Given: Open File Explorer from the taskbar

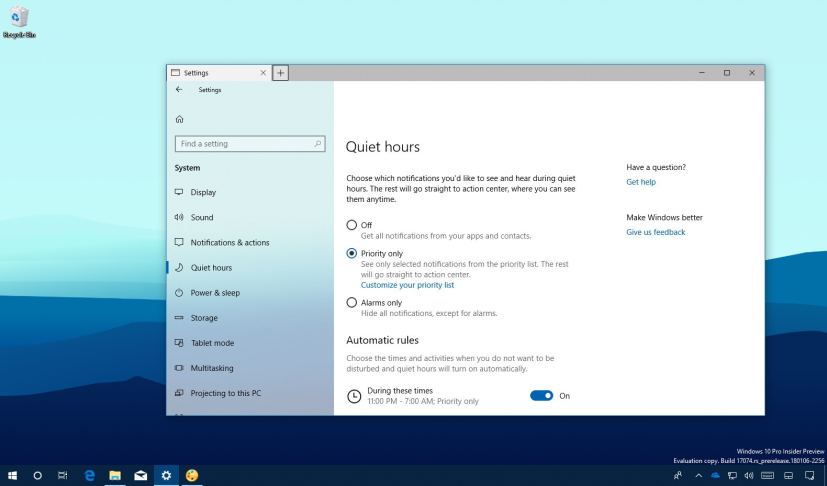Looking at the screenshot, I should tap(115, 475).
